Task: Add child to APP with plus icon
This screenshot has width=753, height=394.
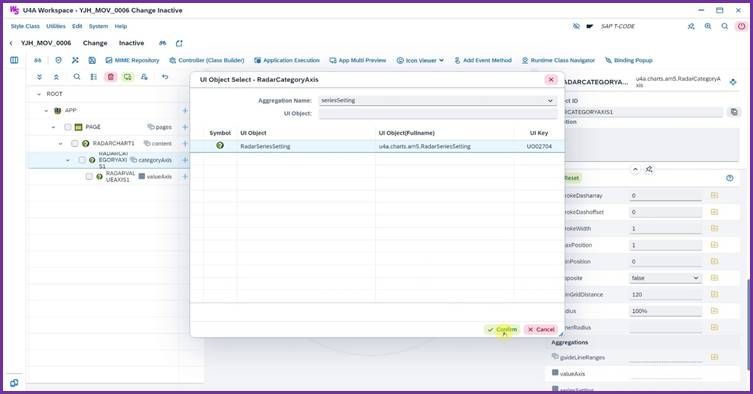Action: tap(185, 111)
